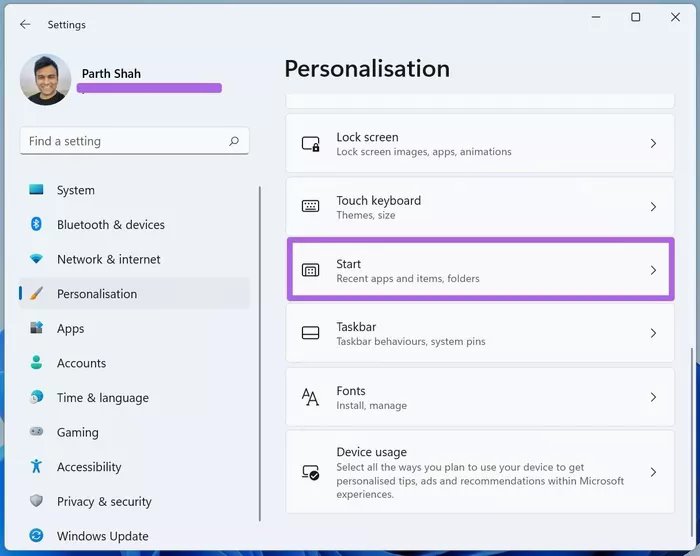Open Device usage settings row
Image resolution: width=700 pixels, height=556 pixels.
480,472
